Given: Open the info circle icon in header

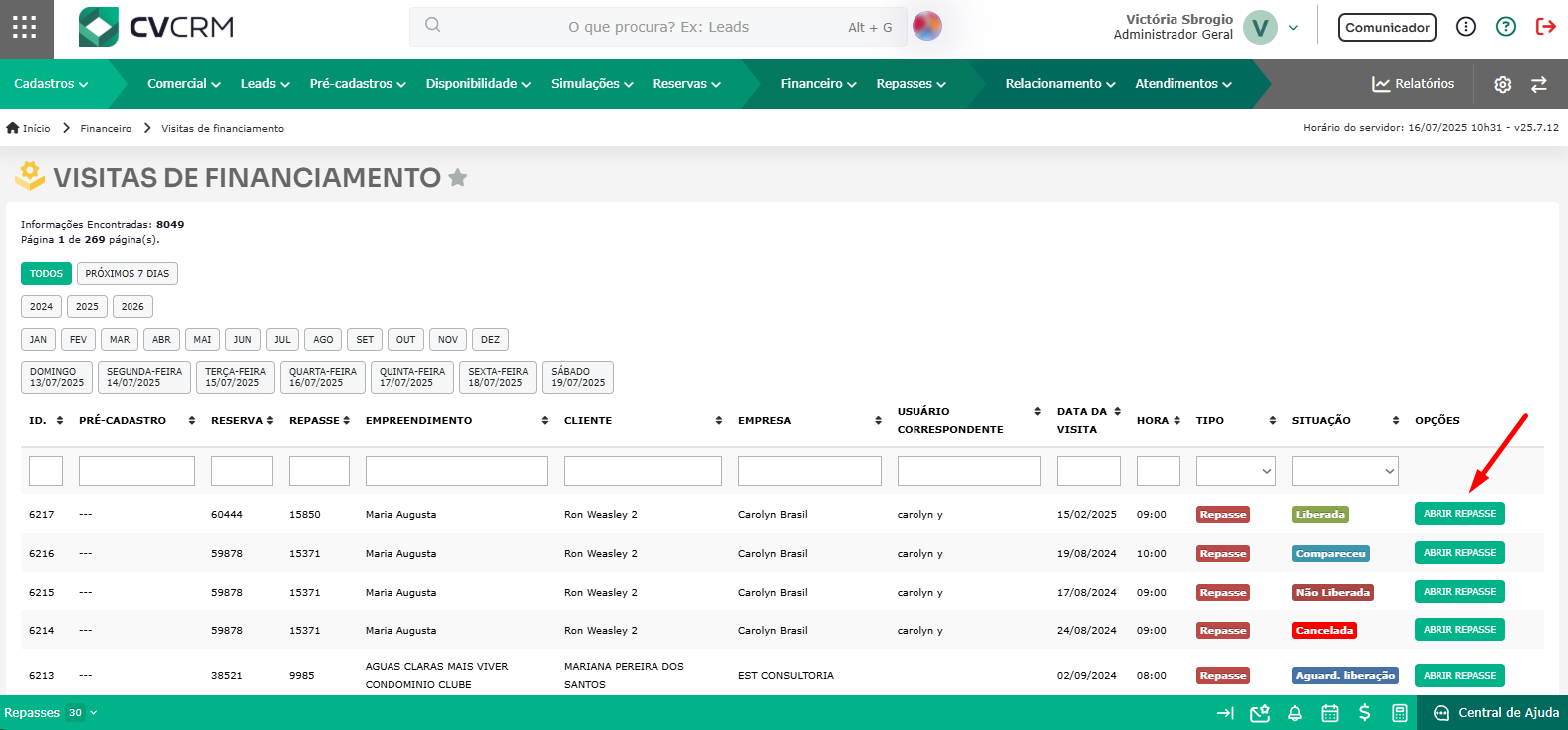Looking at the screenshot, I should coord(1466,27).
